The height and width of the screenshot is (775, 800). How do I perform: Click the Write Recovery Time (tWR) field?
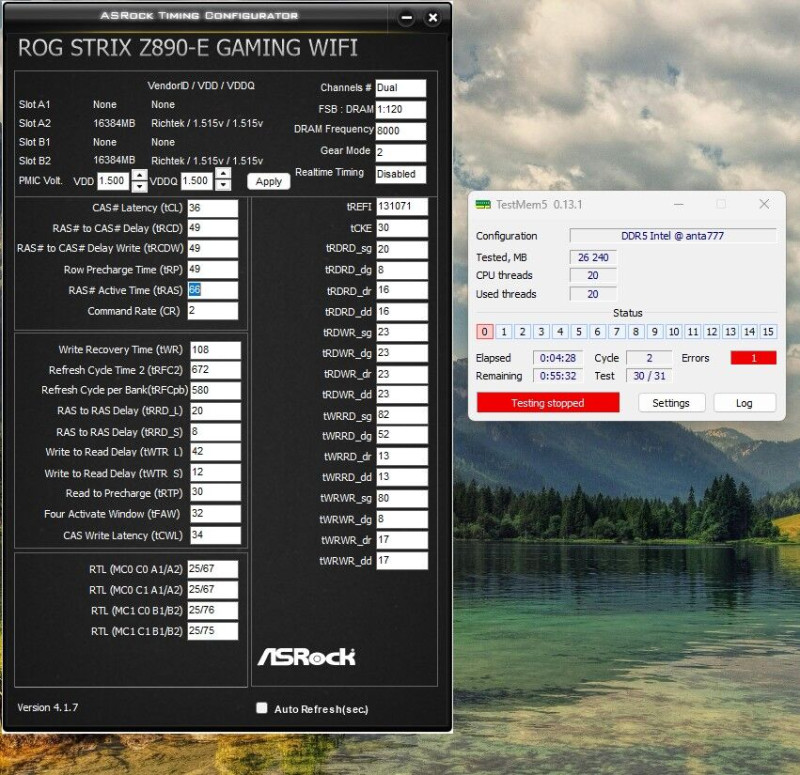point(215,350)
